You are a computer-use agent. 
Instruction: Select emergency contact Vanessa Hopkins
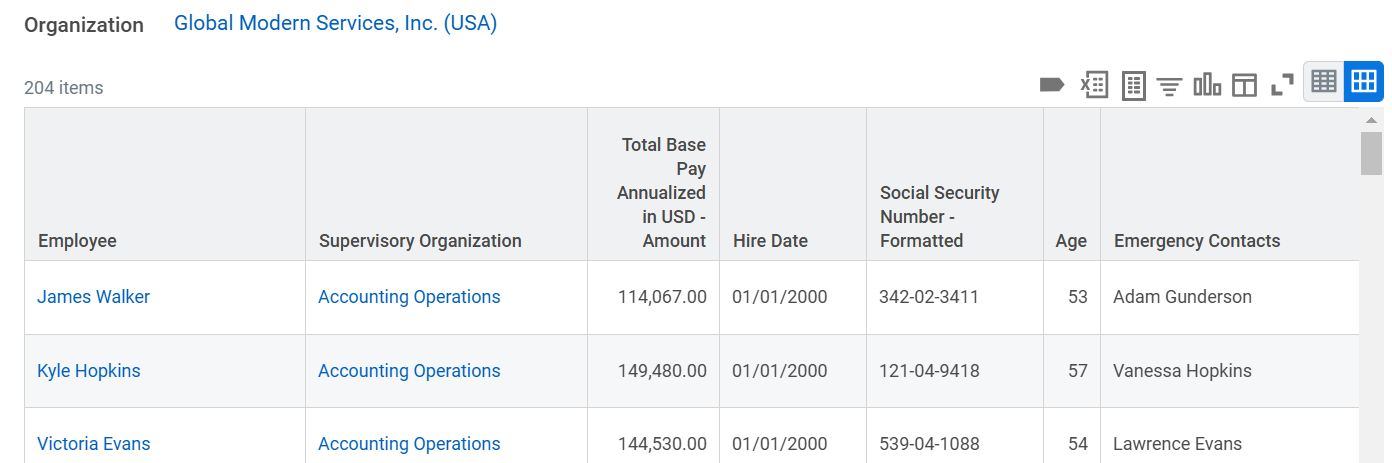click(x=1182, y=371)
